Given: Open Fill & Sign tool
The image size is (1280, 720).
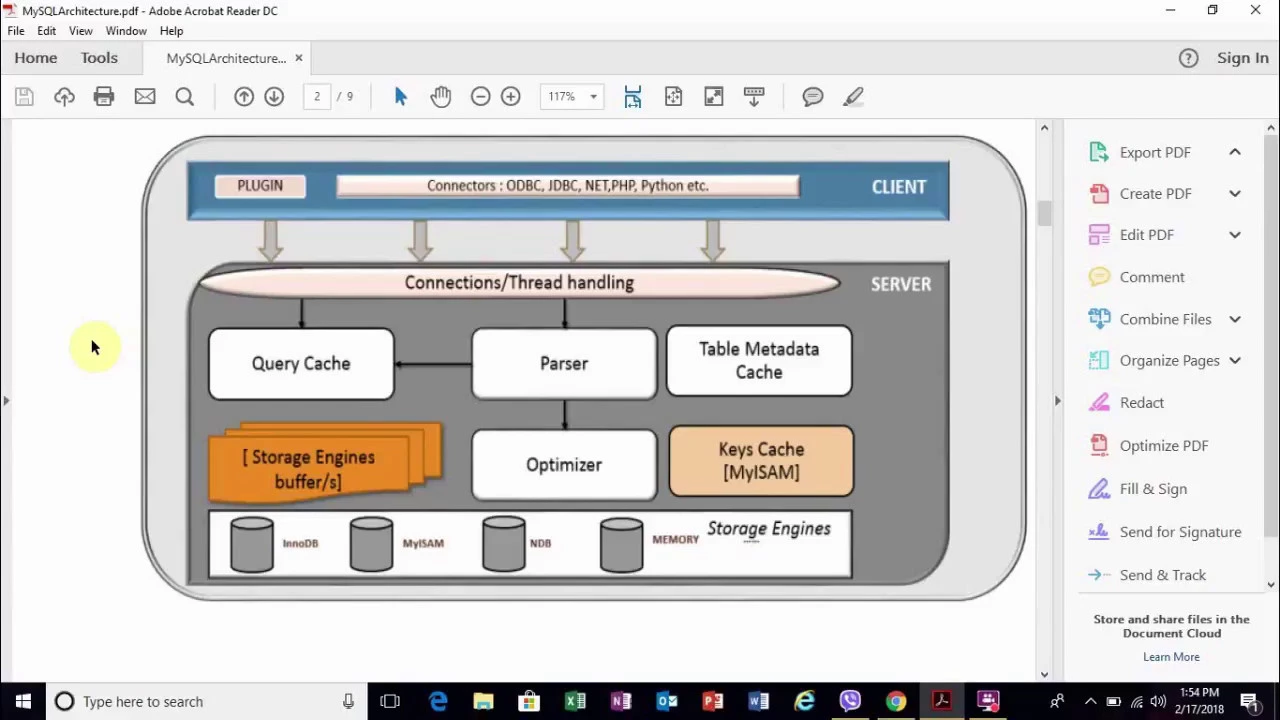Looking at the screenshot, I should click(x=1153, y=489).
